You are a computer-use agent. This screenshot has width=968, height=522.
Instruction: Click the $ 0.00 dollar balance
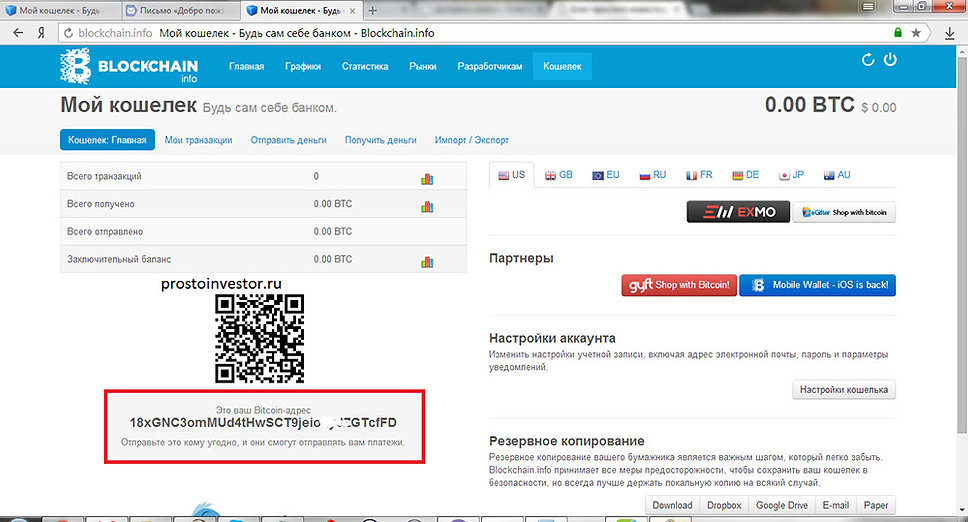click(878, 107)
